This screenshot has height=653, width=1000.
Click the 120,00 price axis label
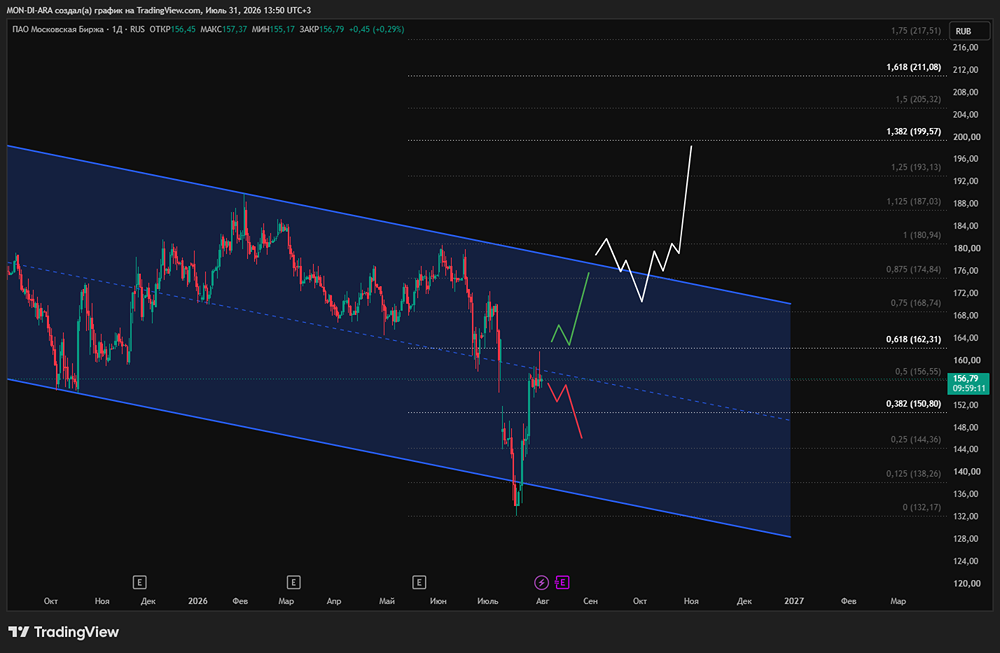(x=966, y=583)
